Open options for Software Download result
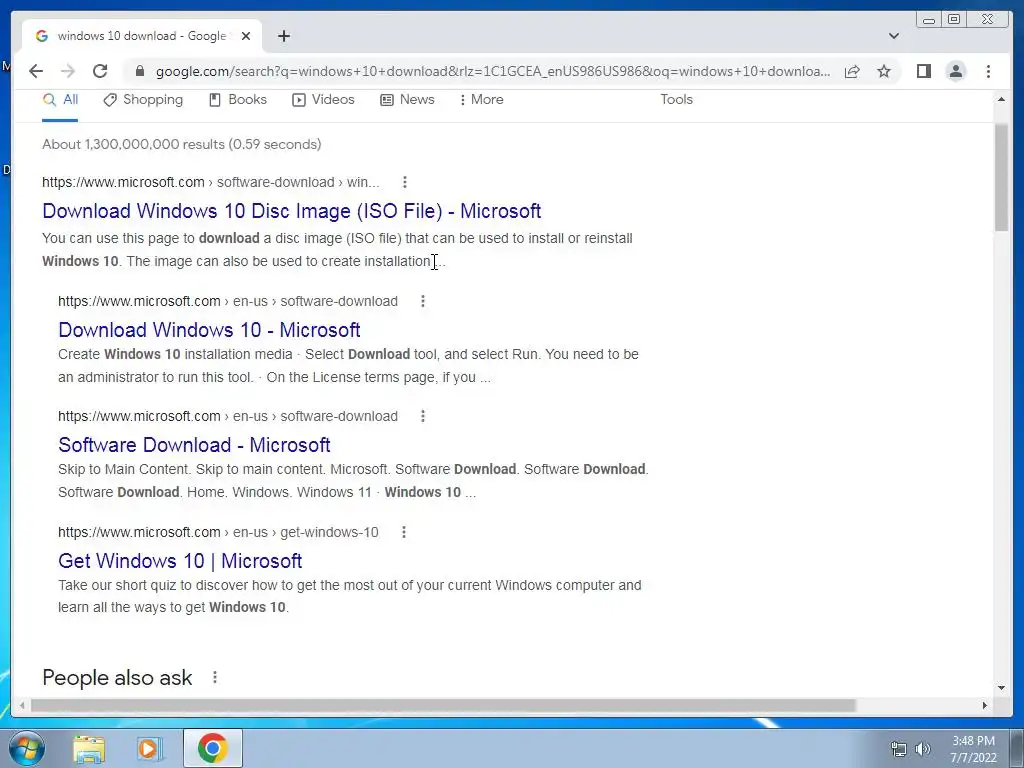This screenshot has height=768, width=1024. pyautogui.click(x=423, y=416)
